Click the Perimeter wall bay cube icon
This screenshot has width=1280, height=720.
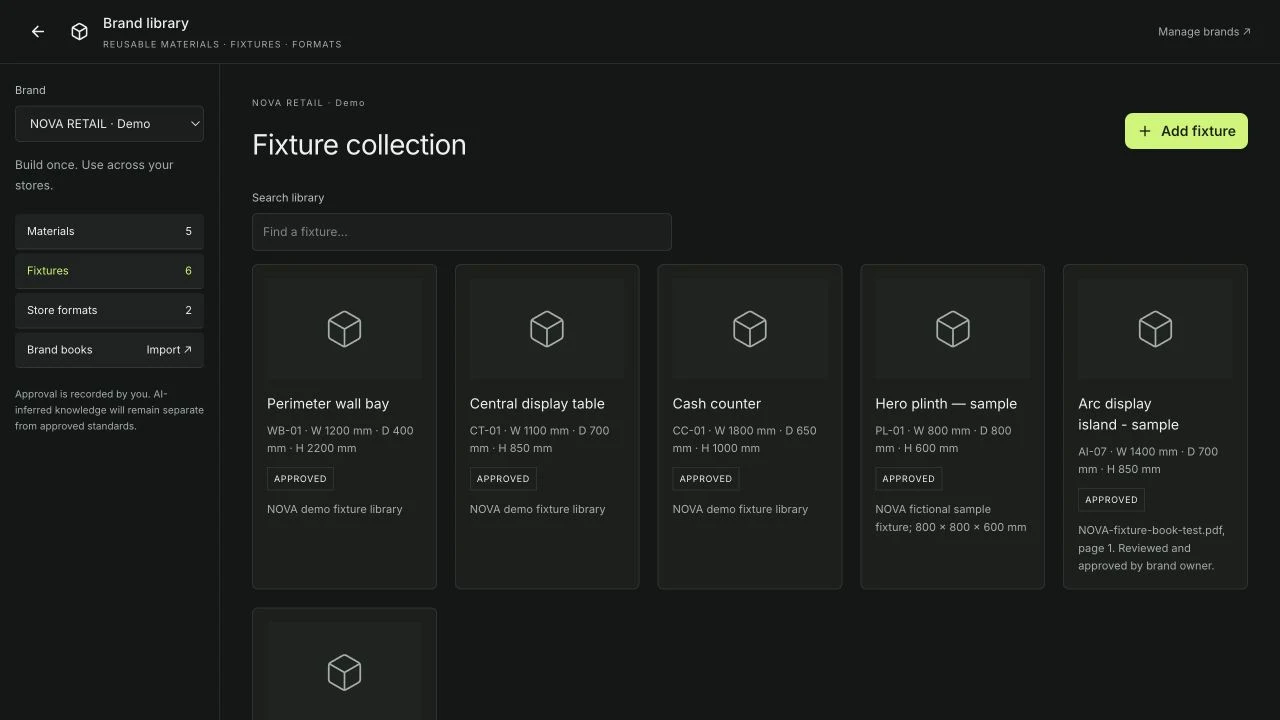[344, 329]
